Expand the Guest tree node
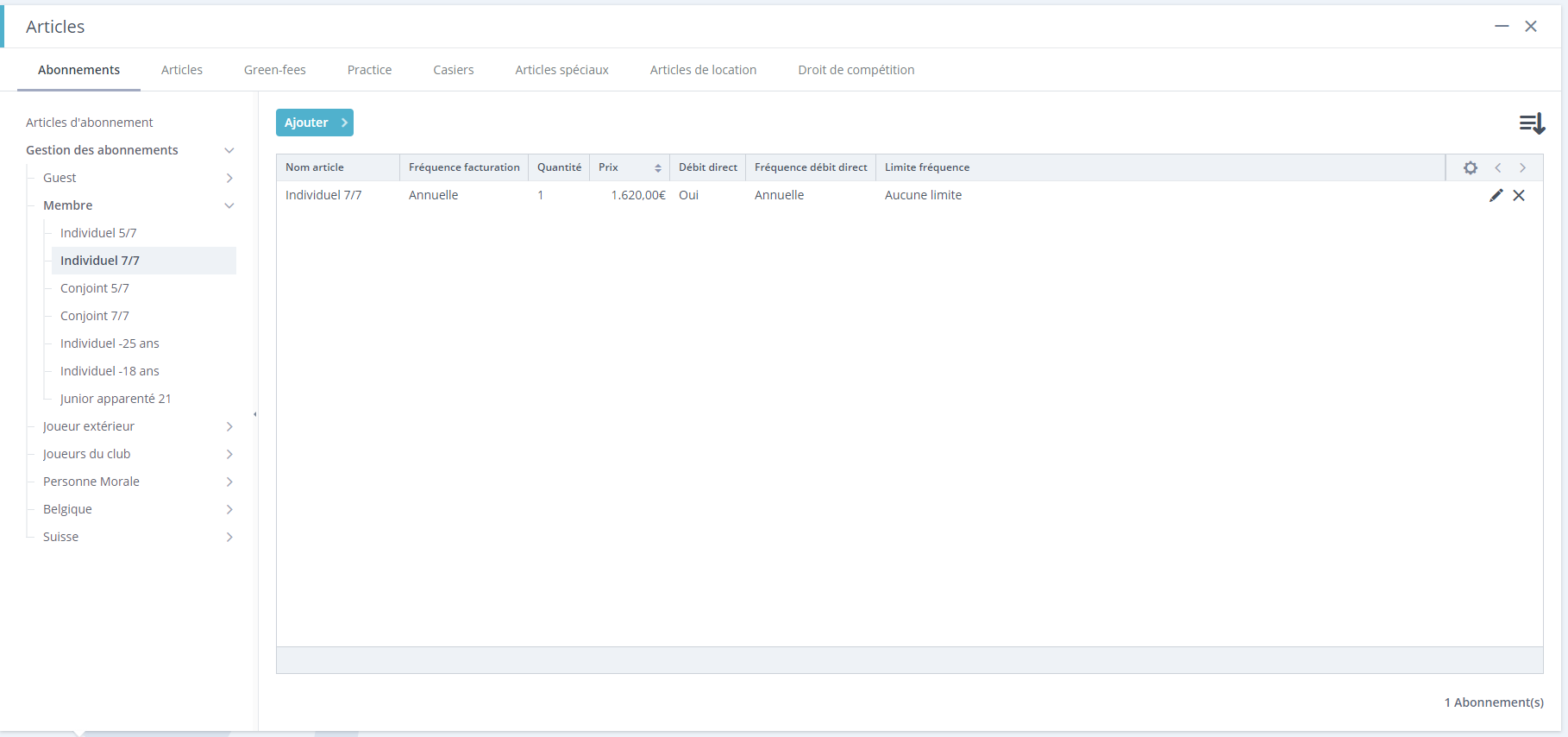Viewport: 1568px width, 737px height. tap(229, 178)
